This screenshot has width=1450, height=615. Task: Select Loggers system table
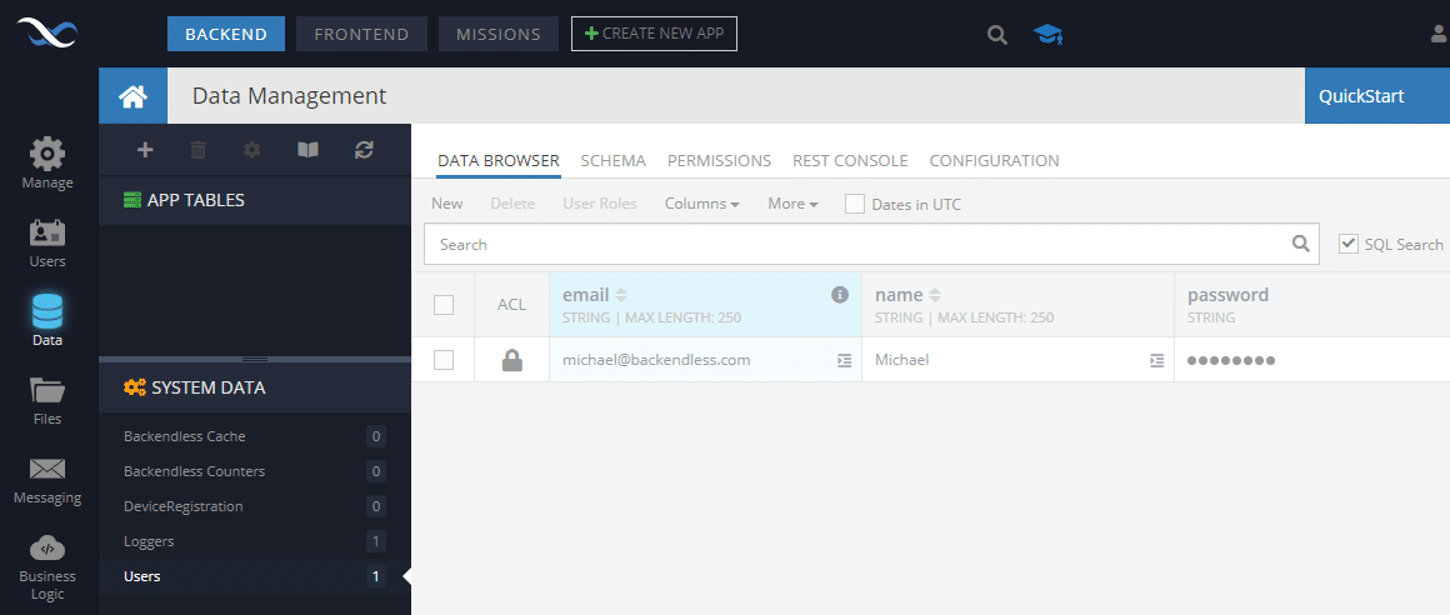254,541
